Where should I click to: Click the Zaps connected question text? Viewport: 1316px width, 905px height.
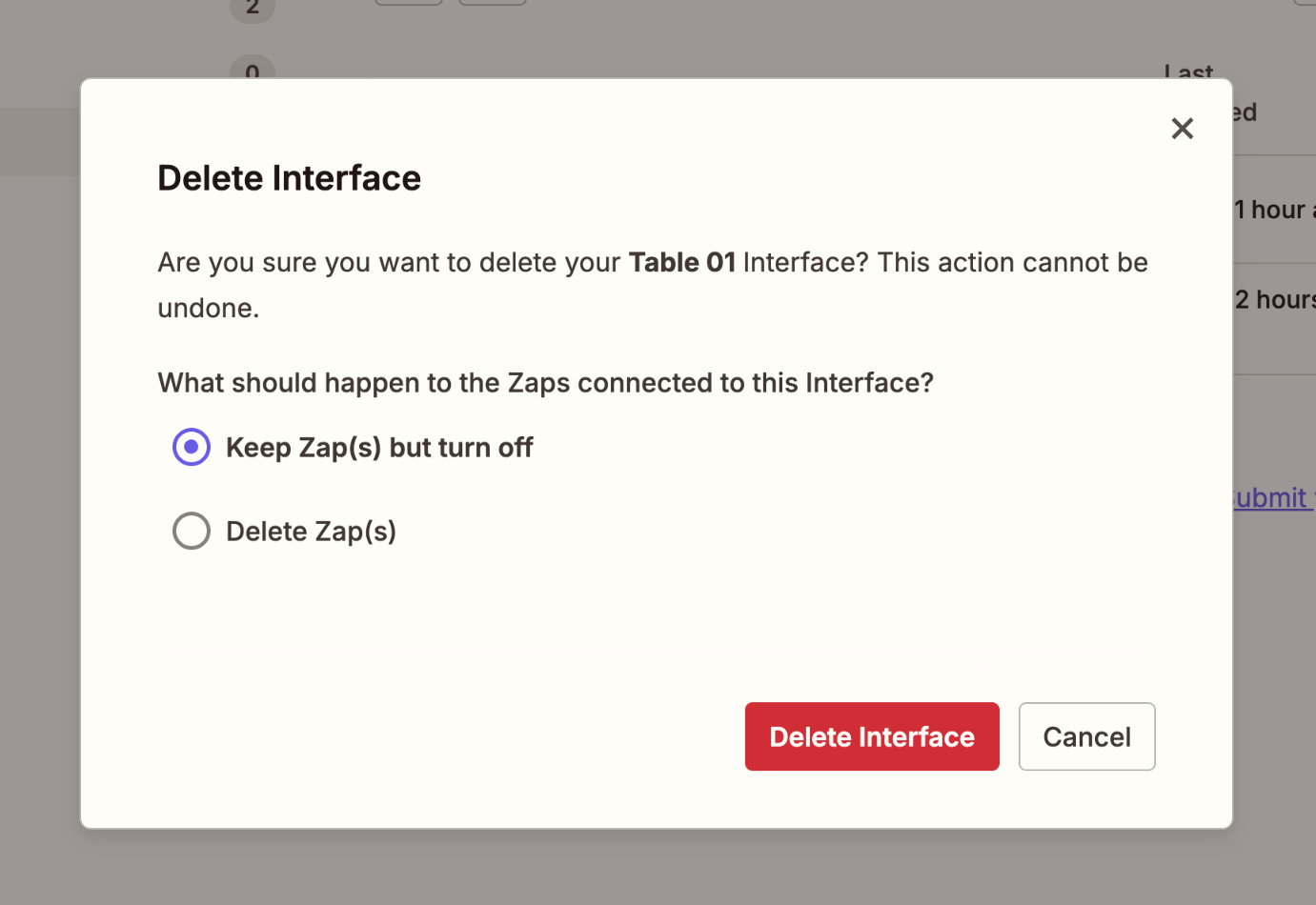(545, 383)
